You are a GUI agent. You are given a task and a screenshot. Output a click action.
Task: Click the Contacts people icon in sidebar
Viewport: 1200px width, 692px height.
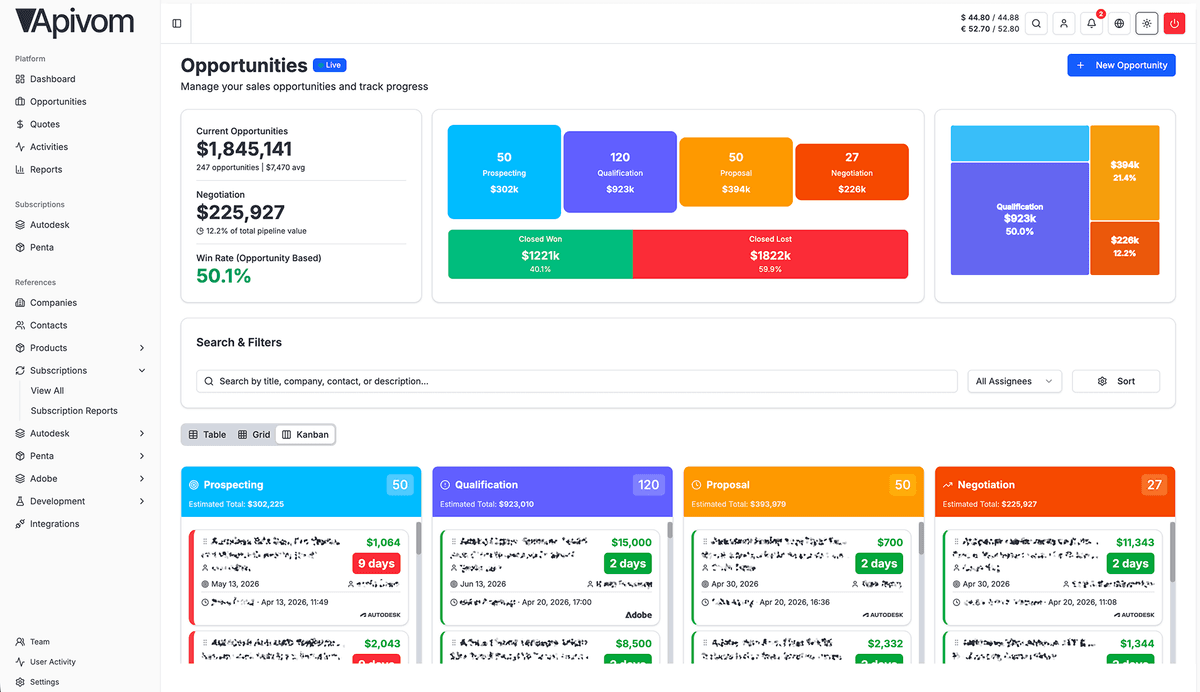[x=20, y=325]
